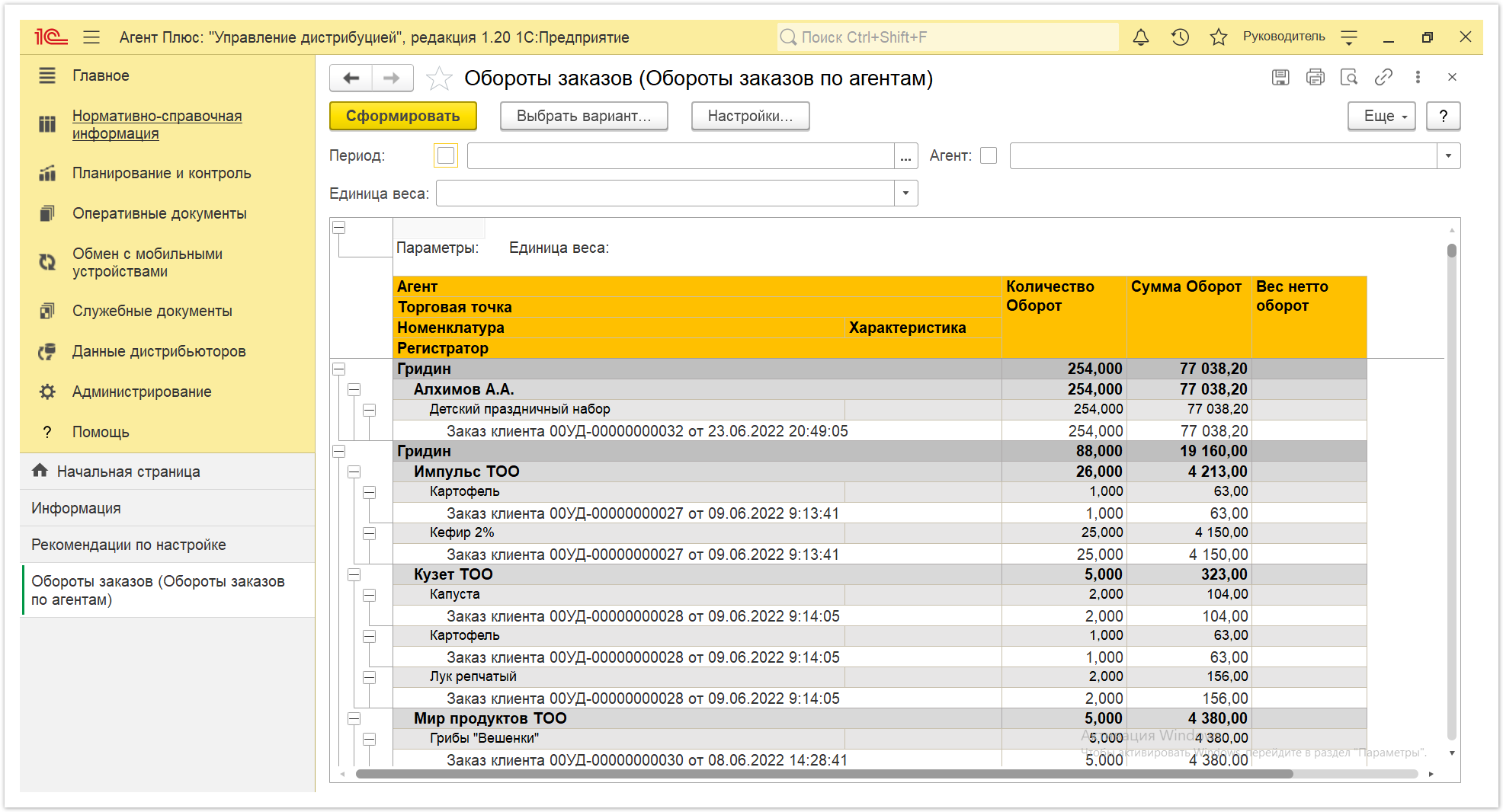This screenshot has width=1503, height=812.
Task: Collapse the Кузет ТОО group
Action: click(x=354, y=575)
